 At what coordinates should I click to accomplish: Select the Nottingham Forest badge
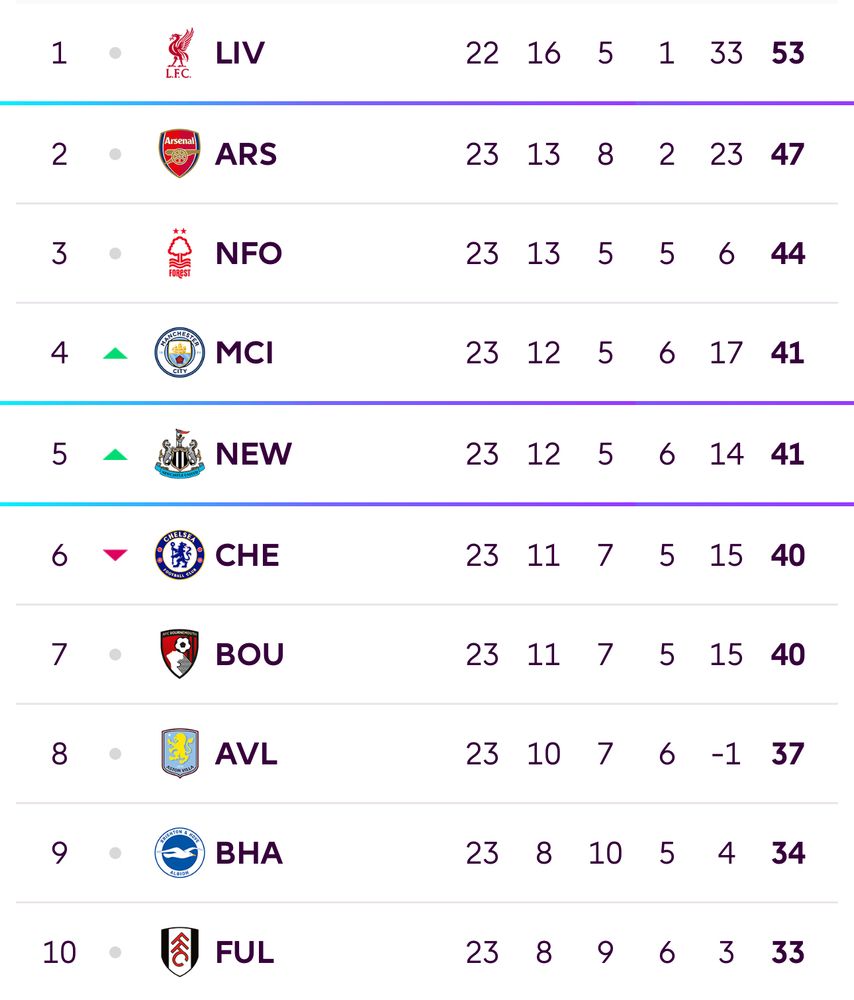pos(180,253)
